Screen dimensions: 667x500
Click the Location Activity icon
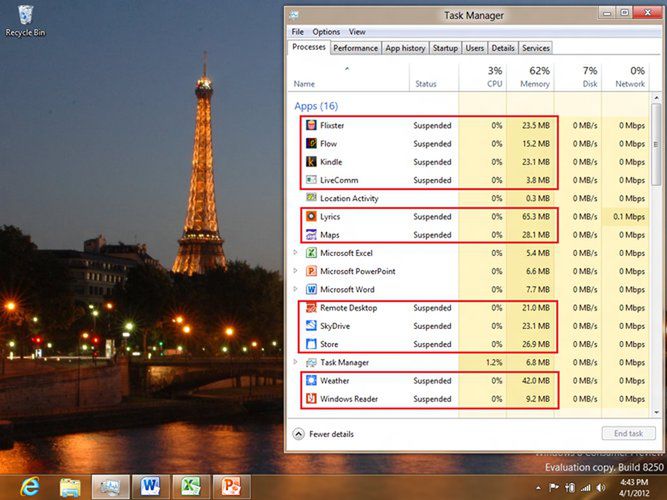311,198
